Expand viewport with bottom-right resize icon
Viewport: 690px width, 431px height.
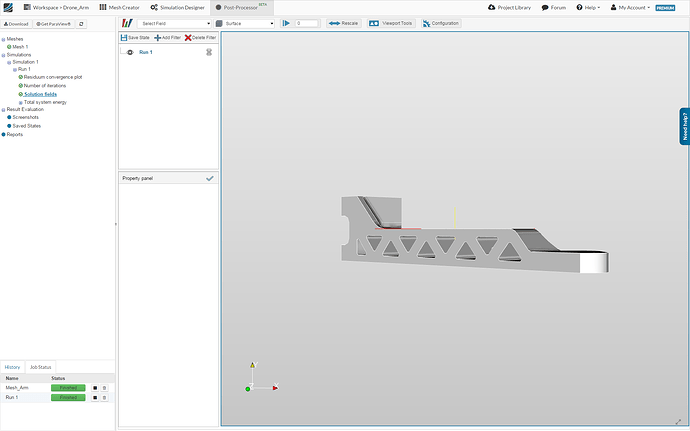click(x=680, y=421)
